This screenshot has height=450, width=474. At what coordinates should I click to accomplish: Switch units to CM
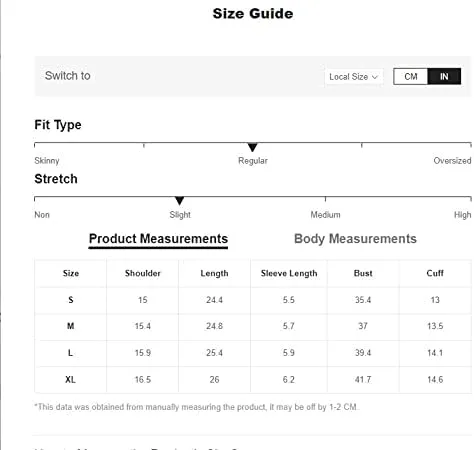pyautogui.click(x=410, y=77)
